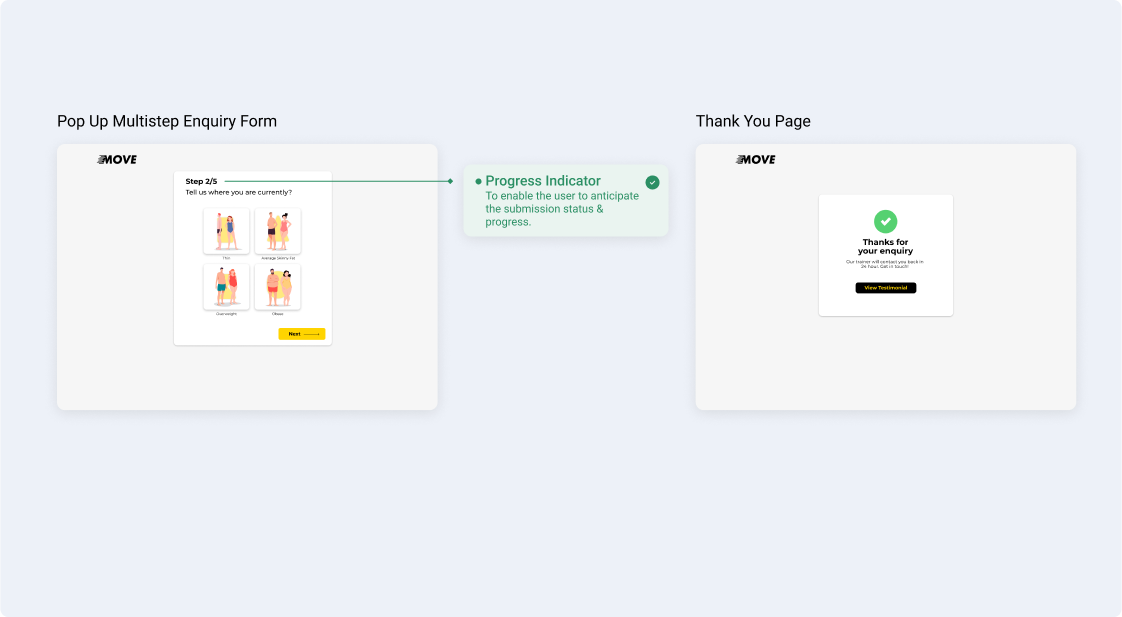The width and height of the screenshot is (1122, 617).
Task: Click the MOVE logo on the Thank You page
Action: [756, 159]
